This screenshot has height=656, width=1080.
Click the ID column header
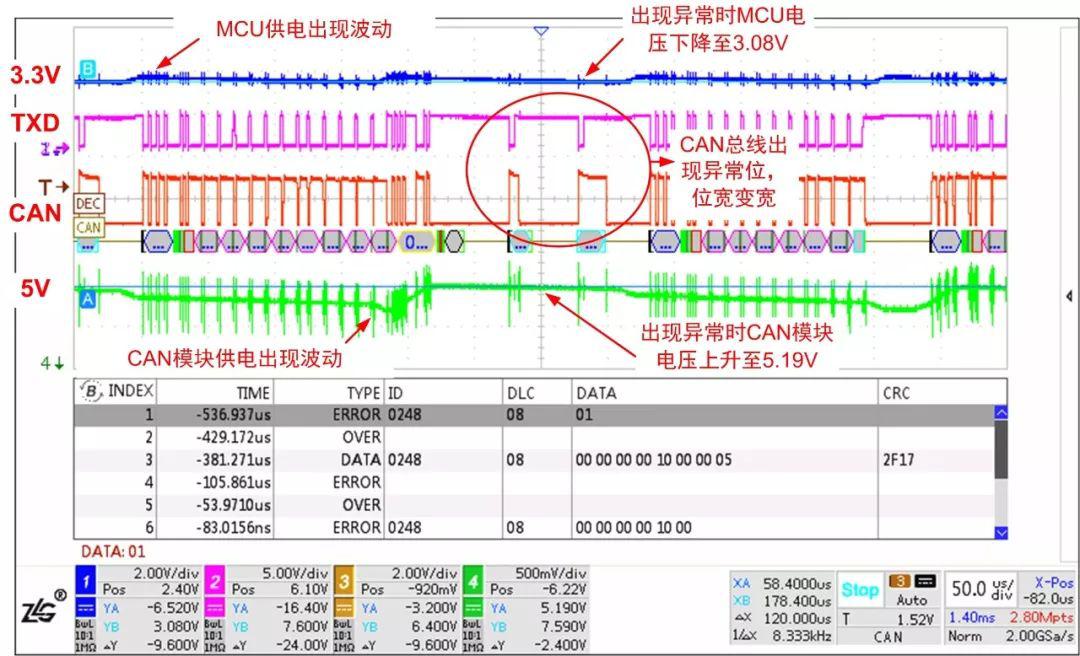(395, 393)
